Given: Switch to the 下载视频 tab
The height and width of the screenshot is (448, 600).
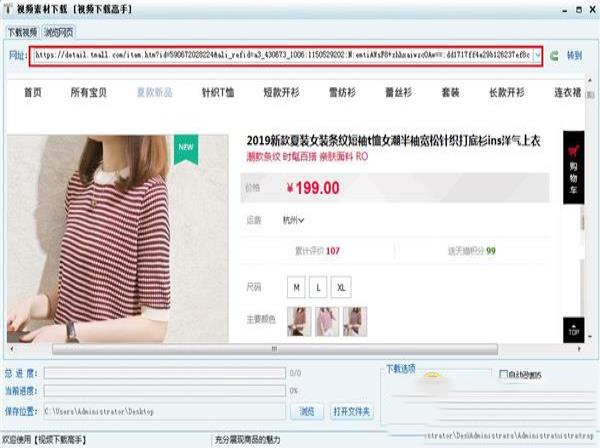Looking at the screenshot, I should (22, 32).
